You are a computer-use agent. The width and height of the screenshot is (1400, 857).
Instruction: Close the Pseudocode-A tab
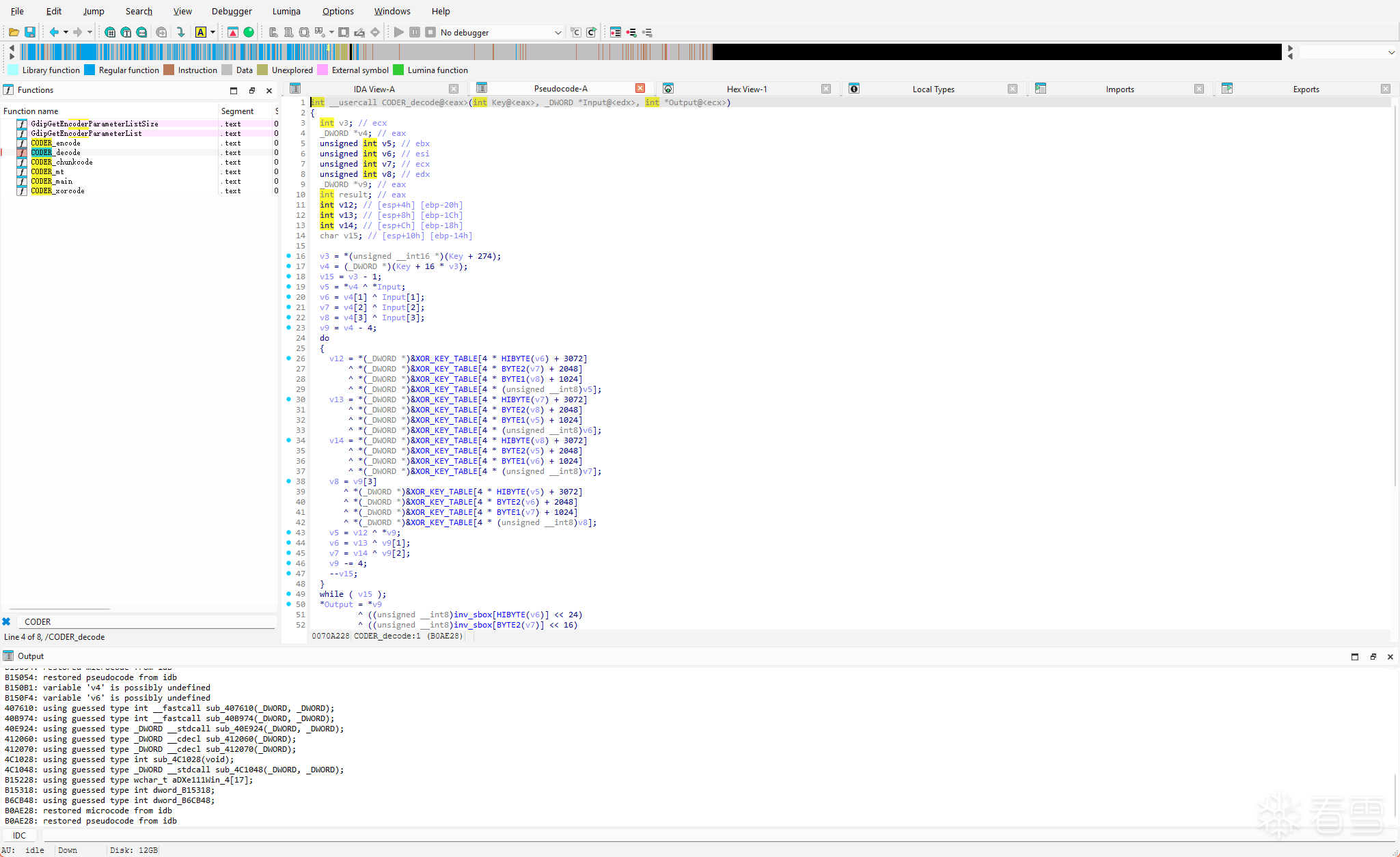tap(640, 89)
